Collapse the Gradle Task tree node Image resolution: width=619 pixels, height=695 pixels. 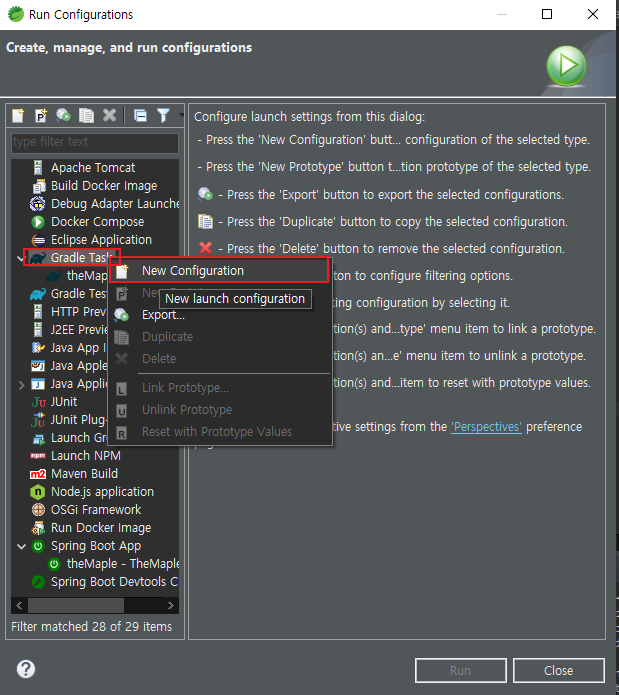[20, 258]
